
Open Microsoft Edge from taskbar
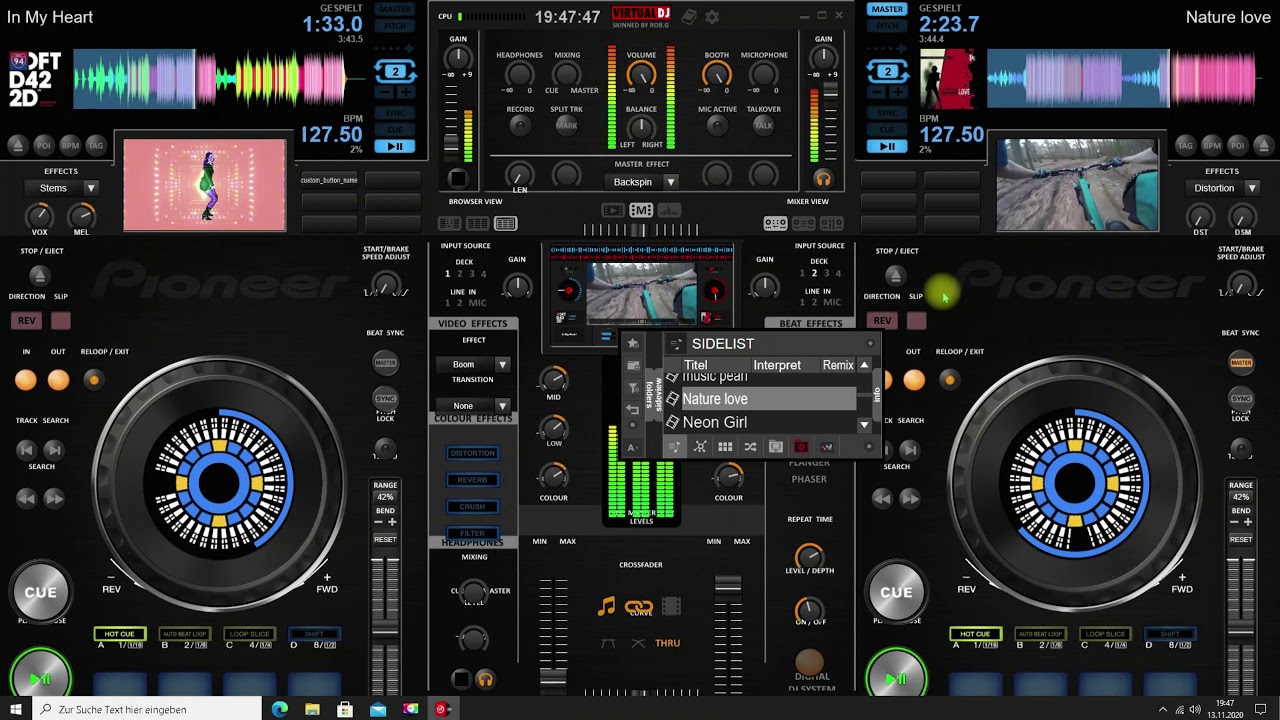coord(279,709)
